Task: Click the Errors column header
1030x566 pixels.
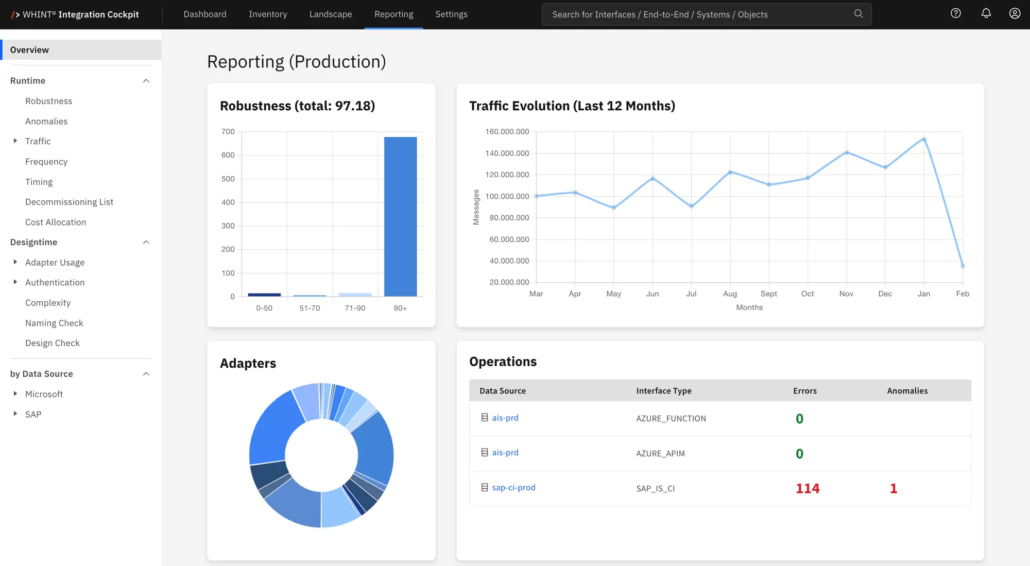Action: (x=805, y=391)
